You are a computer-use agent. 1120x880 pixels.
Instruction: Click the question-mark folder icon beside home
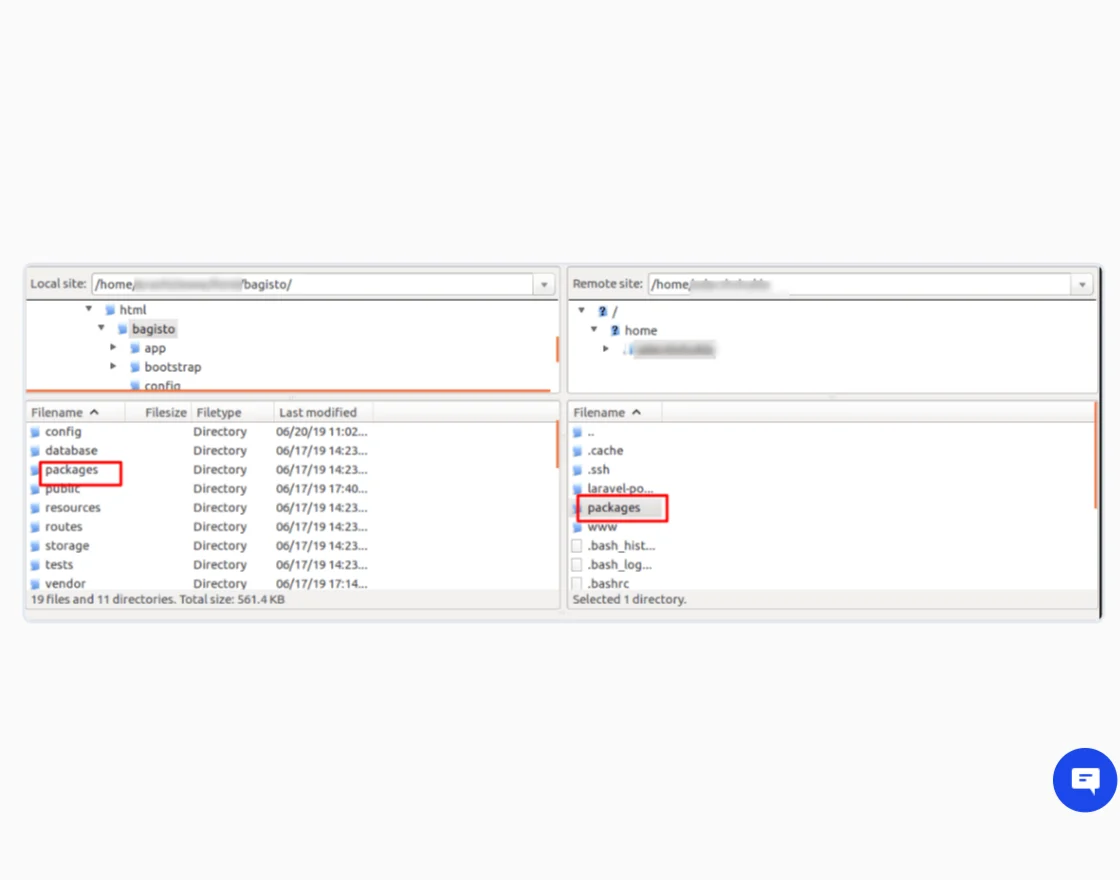click(614, 331)
